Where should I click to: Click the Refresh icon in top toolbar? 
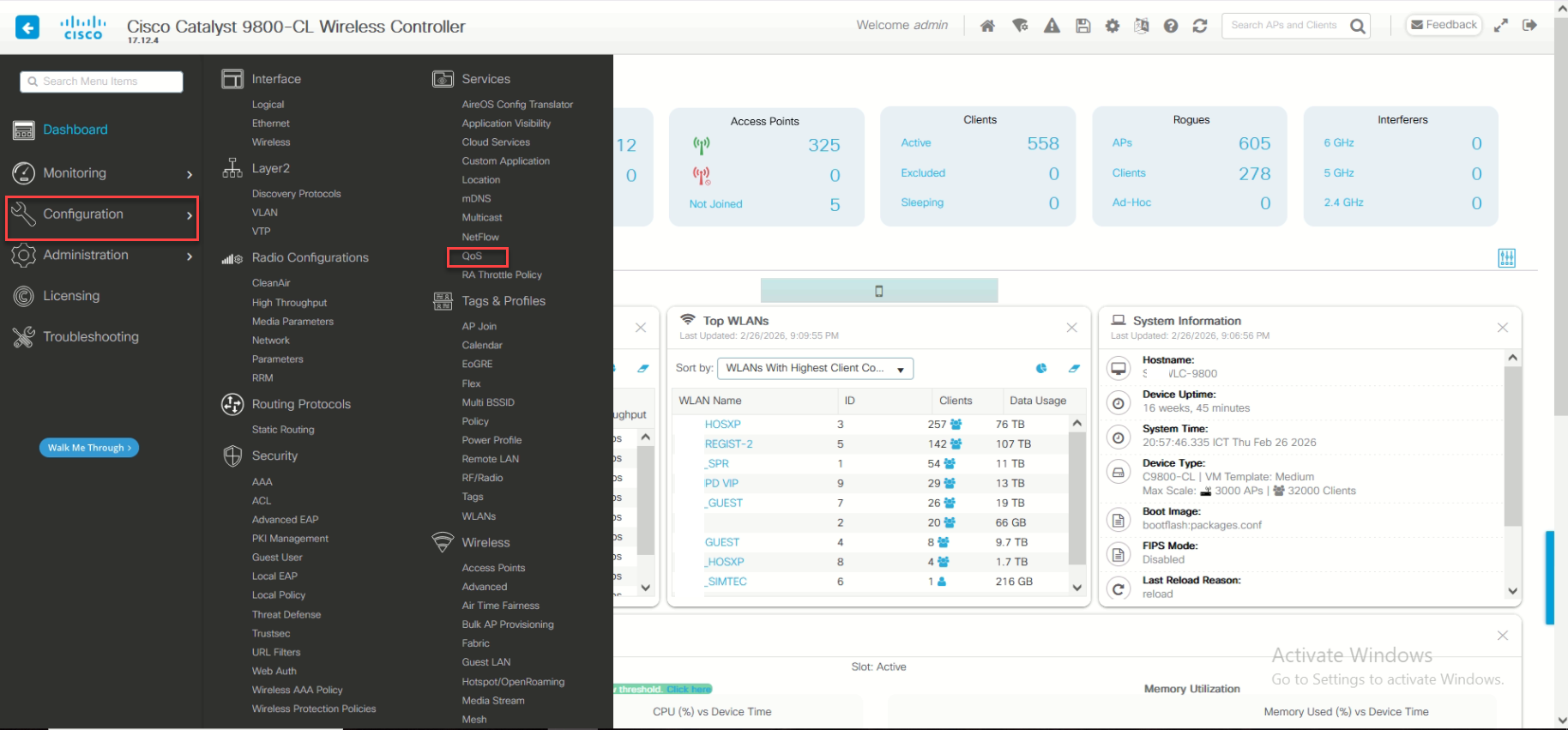click(1200, 26)
